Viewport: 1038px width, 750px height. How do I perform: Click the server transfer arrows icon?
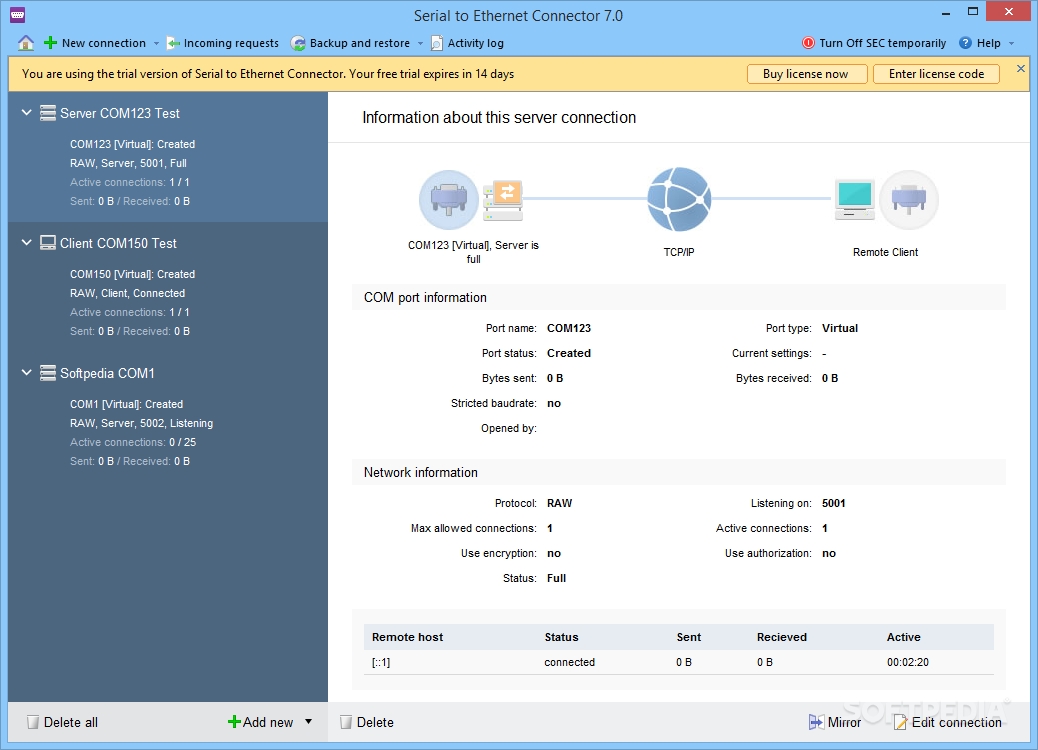[x=503, y=201]
